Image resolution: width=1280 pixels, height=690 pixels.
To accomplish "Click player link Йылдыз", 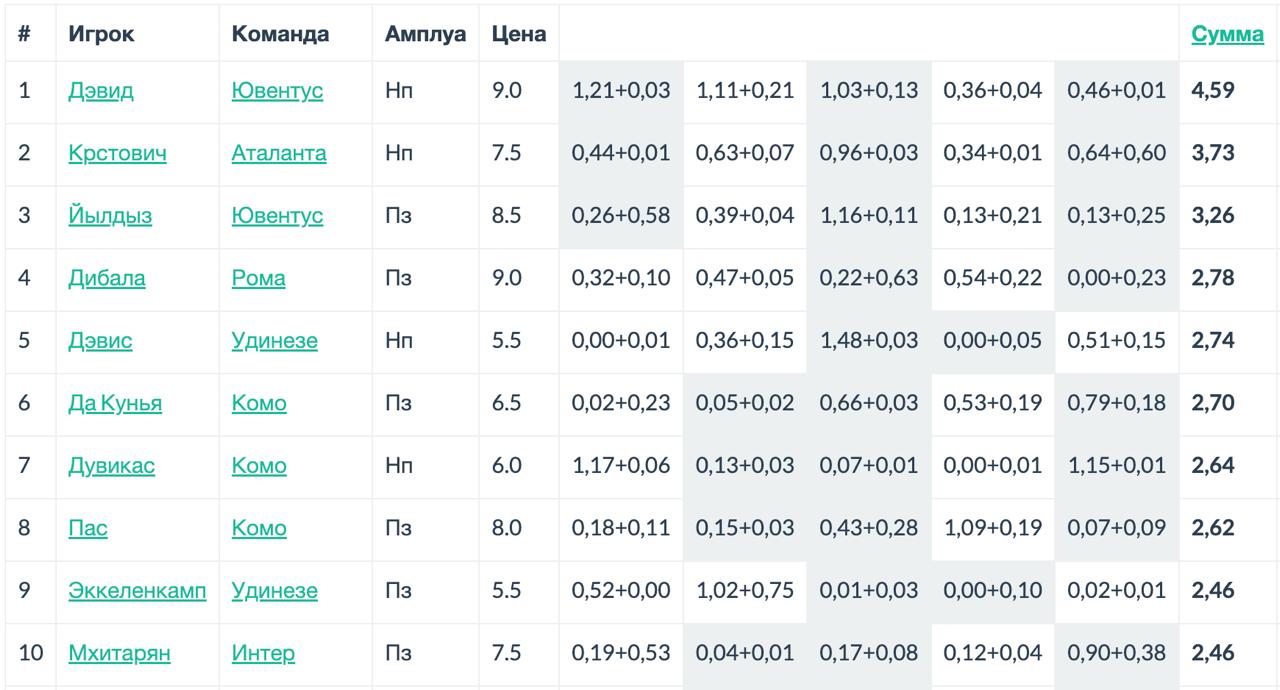I will 110,216.
